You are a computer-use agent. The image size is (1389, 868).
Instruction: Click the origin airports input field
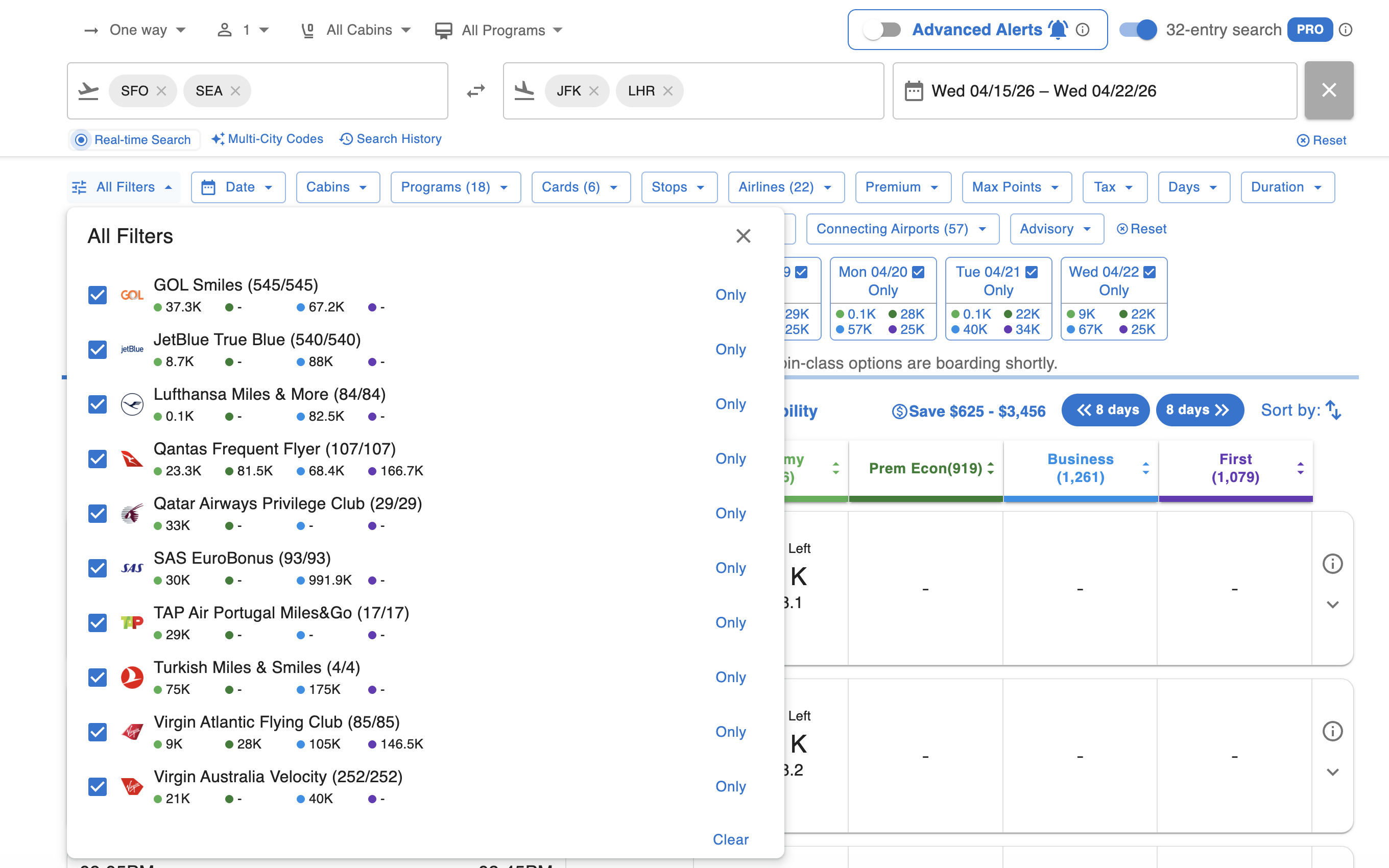coord(257,91)
